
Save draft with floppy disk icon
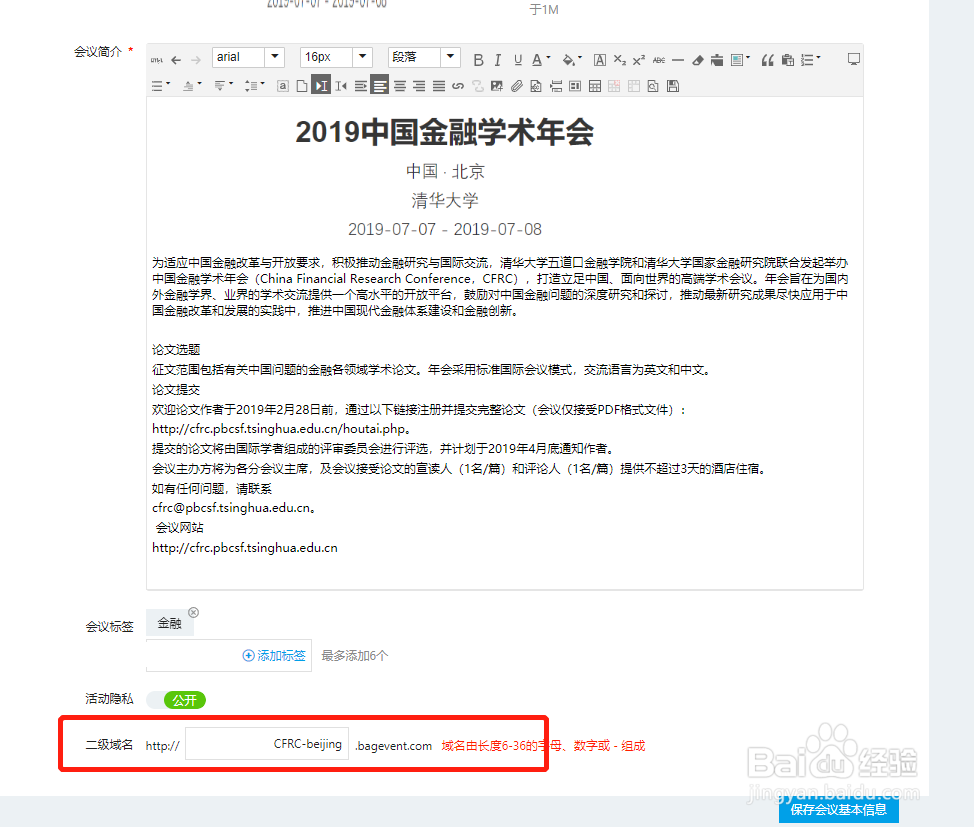pyautogui.click(x=673, y=86)
